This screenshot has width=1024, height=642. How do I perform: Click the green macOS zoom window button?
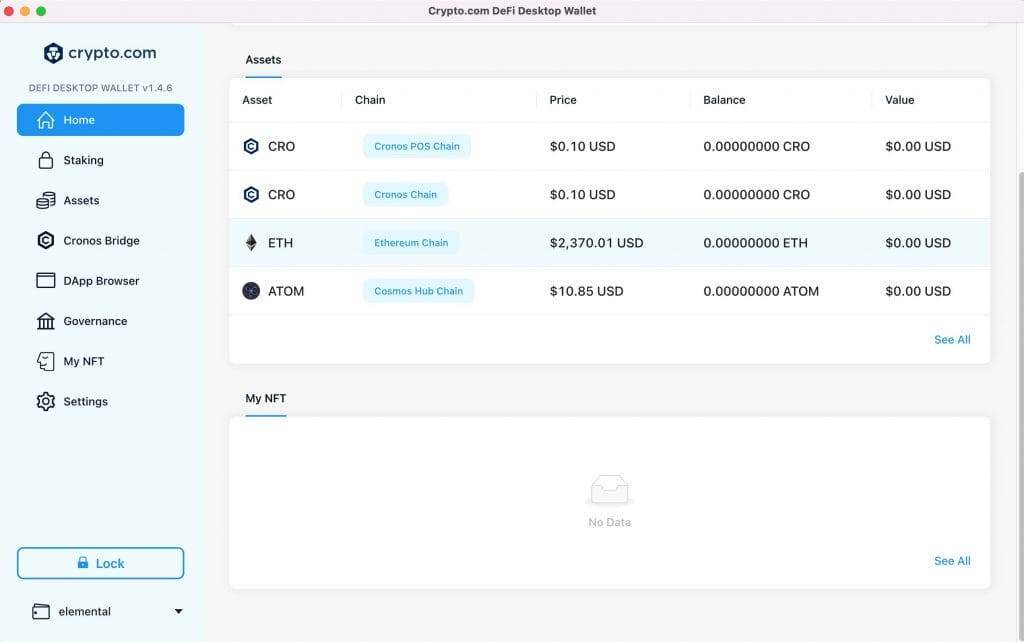tap(40, 11)
